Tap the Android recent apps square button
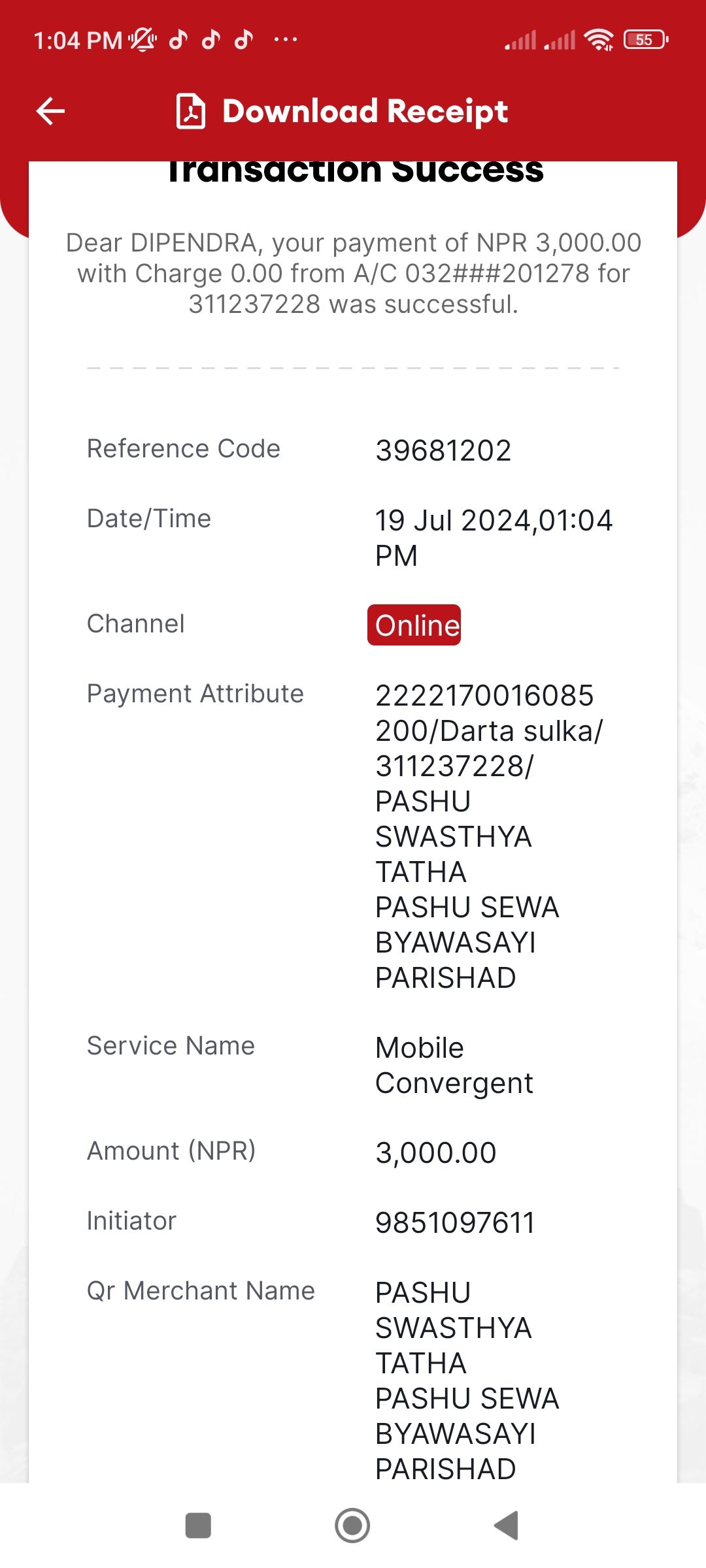706x1568 pixels. (x=198, y=1526)
